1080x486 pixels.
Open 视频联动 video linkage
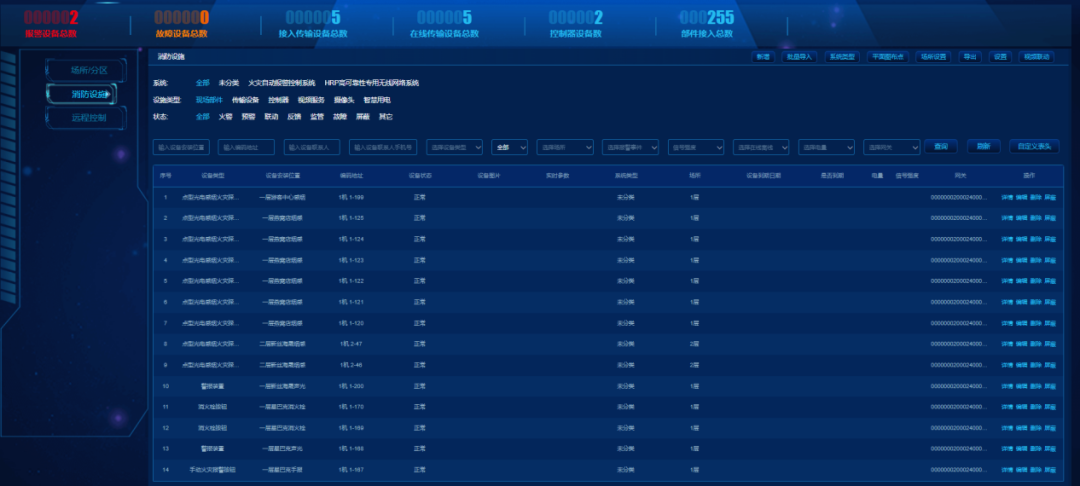click(x=1036, y=57)
